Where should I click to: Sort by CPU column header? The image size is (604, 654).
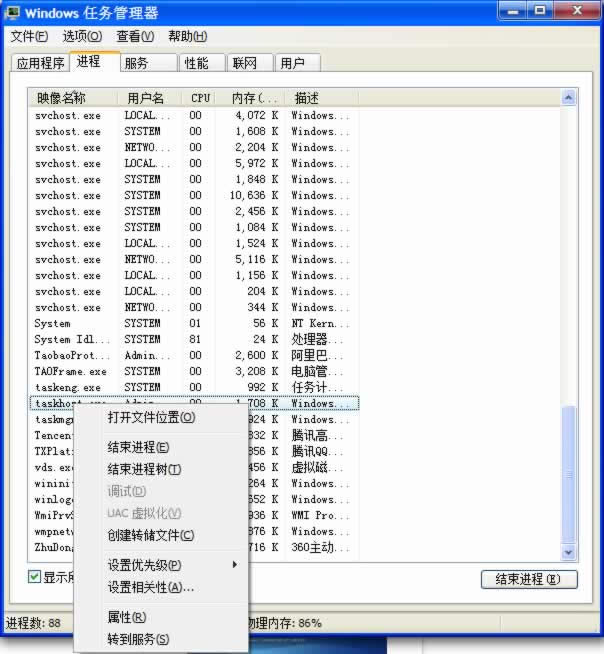pyautogui.click(x=199, y=98)
